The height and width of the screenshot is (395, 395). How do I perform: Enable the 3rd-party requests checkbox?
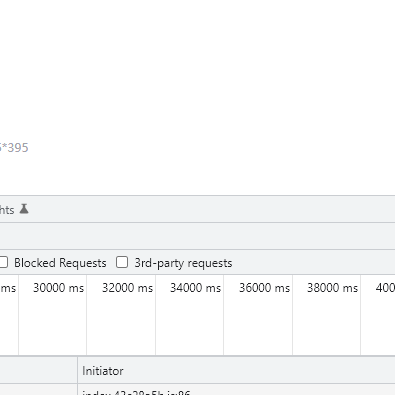tap(122, 262)
